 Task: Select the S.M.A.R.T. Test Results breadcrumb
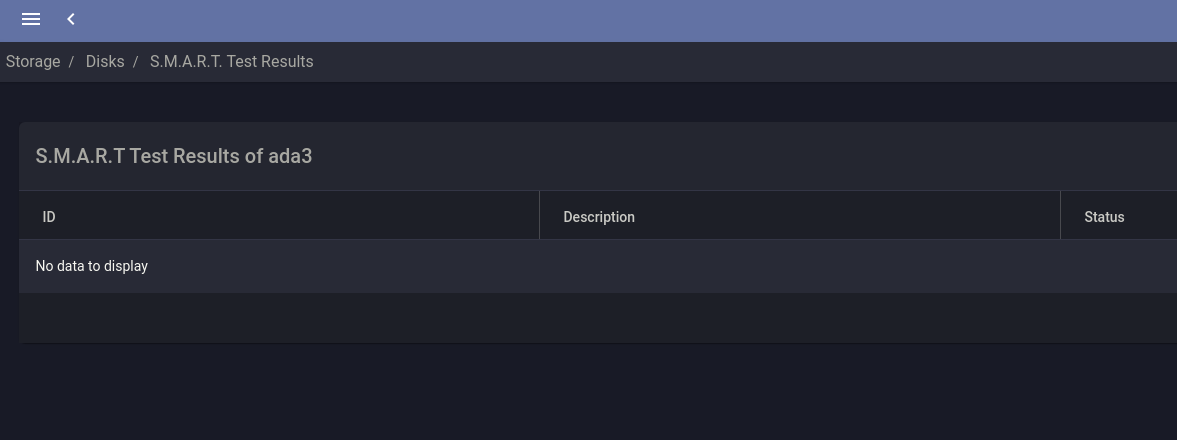[x=231, y=62]
